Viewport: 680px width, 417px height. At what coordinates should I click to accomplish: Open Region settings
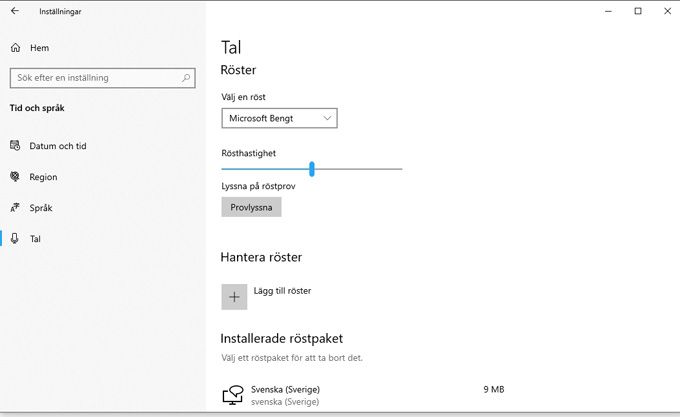(x=43, y=177)
